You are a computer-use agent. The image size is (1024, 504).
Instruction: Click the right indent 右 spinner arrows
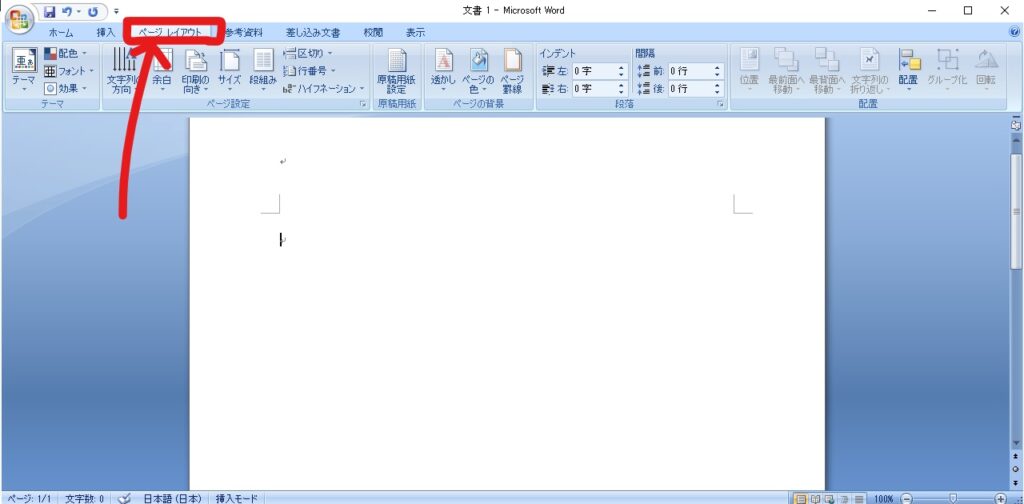pyautogui.click(x=622, y=88)
